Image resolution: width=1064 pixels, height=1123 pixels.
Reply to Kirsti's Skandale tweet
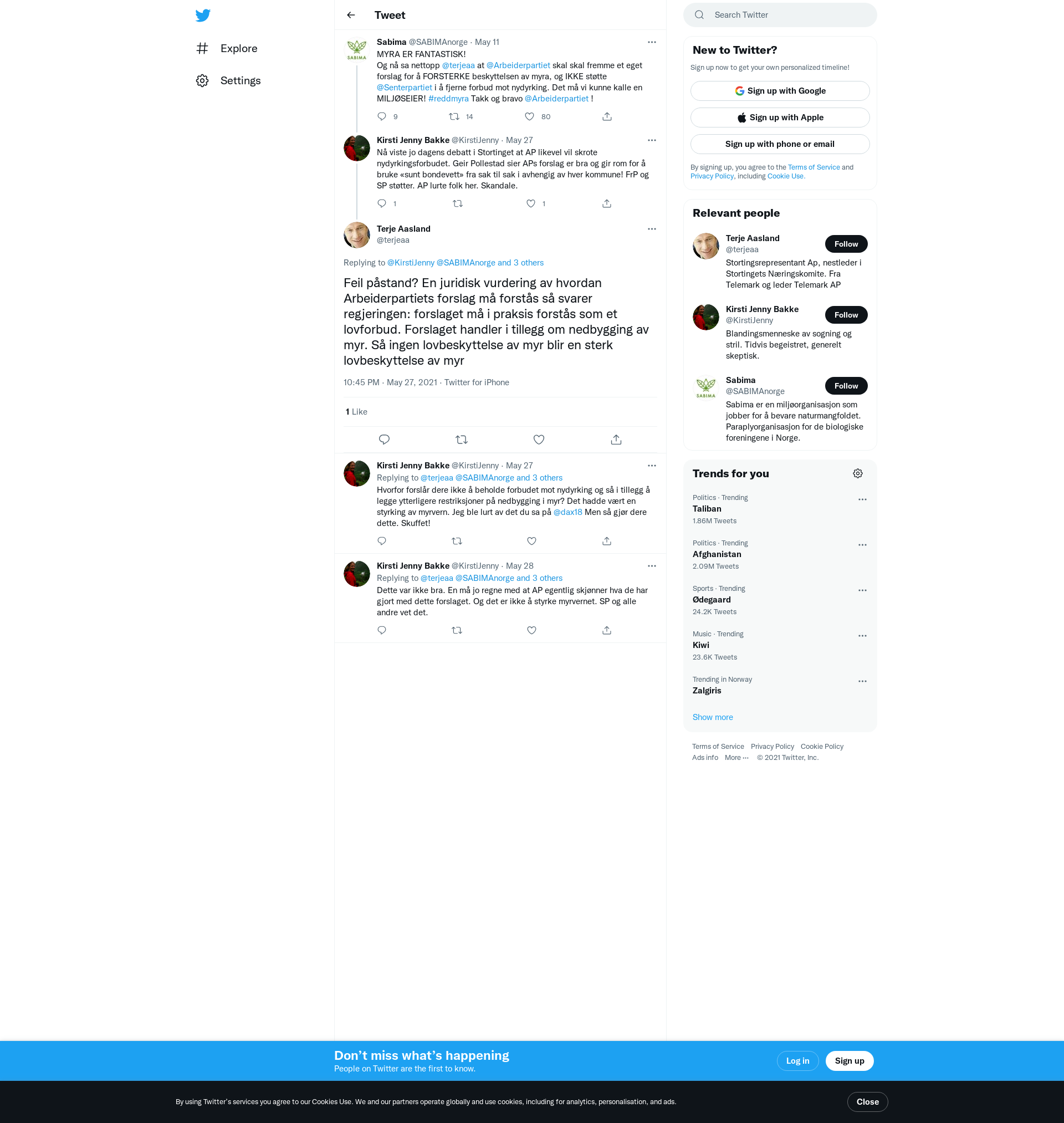(382, 203)
